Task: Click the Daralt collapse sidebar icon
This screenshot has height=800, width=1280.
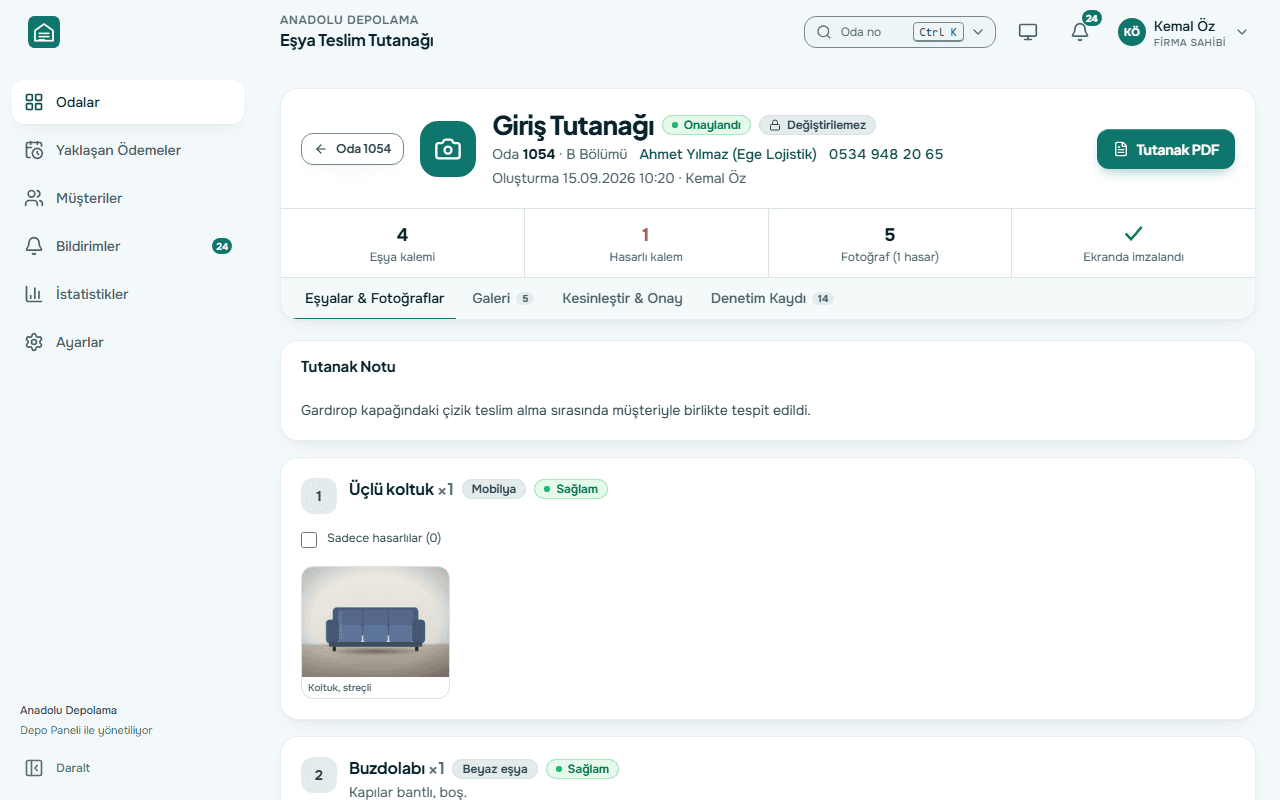Action: [x=34, y=768]
